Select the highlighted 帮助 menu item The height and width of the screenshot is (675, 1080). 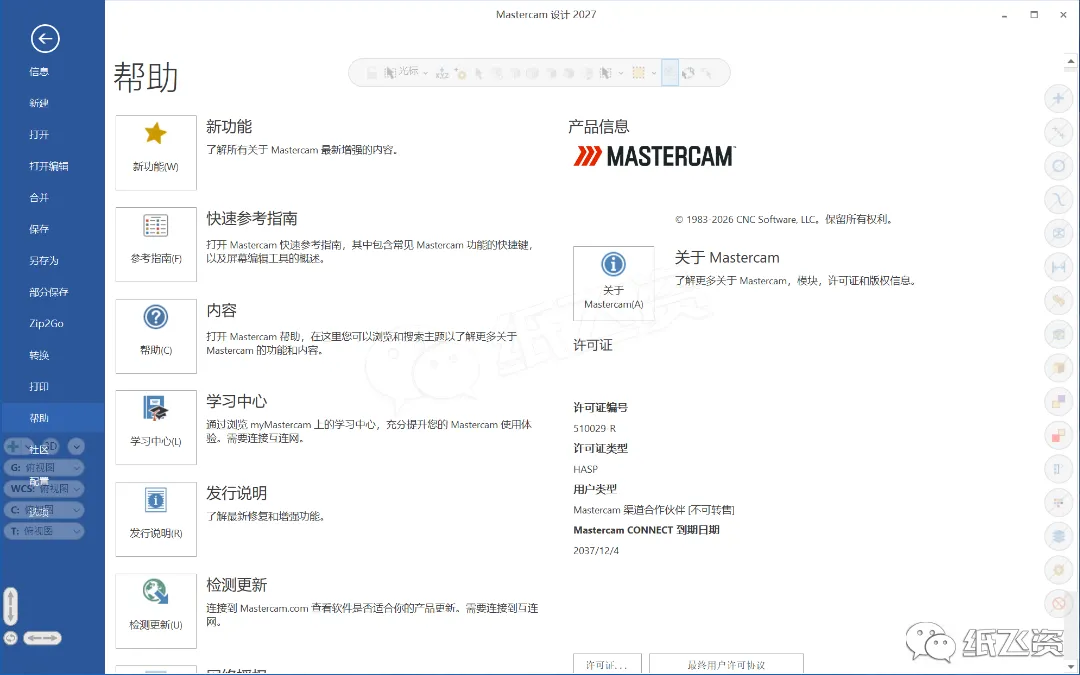click(x=52, y=418)
